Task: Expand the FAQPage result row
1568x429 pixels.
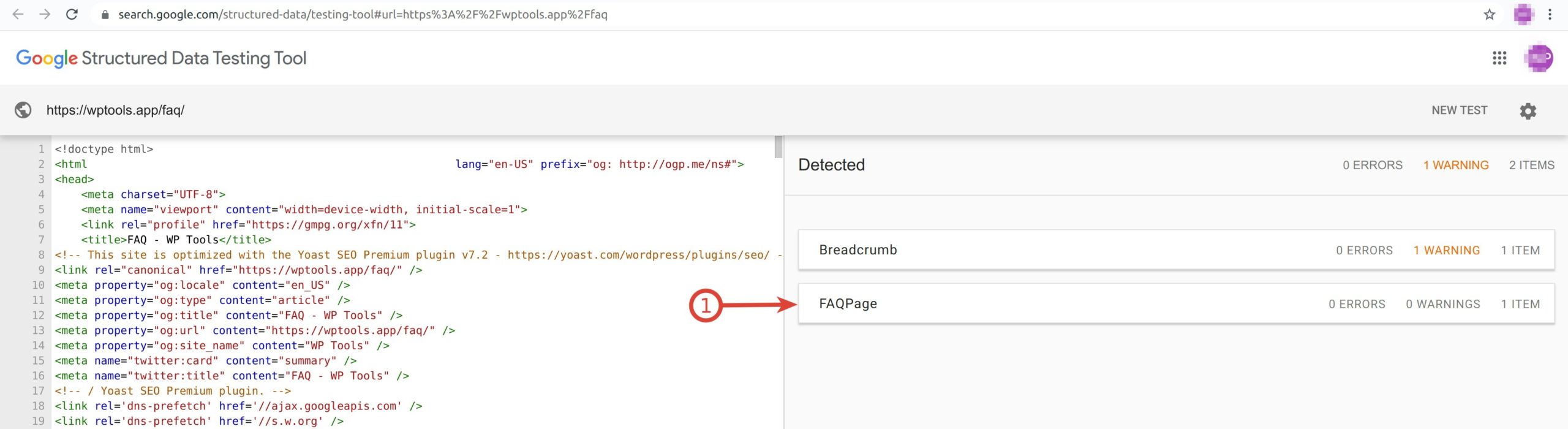Action: click(1176, 304)
